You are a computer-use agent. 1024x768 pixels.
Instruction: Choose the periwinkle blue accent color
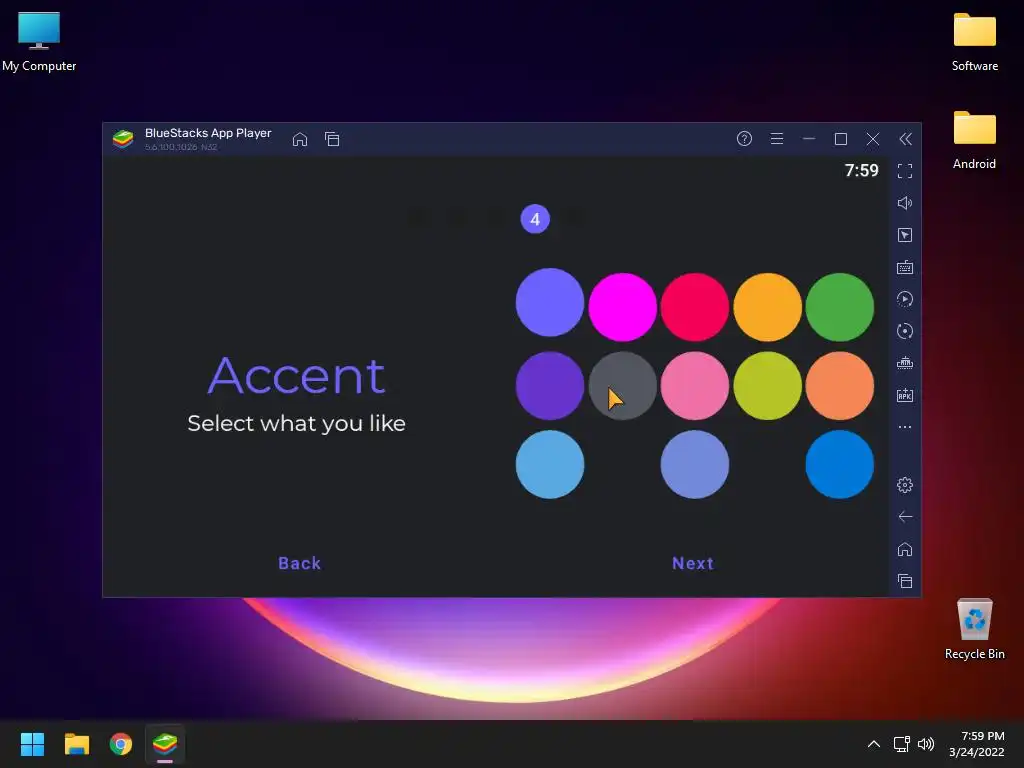695,464
